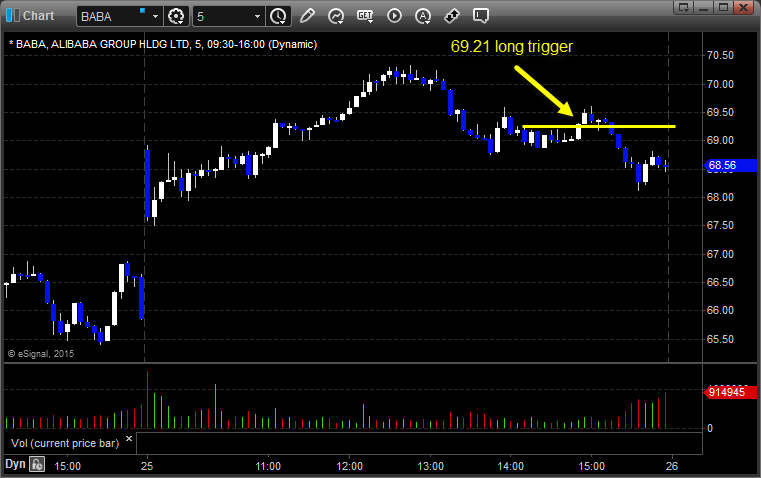Close the chart window
Image resolution: width=761 pixels, height=478 pixels.
click(744, 7)
